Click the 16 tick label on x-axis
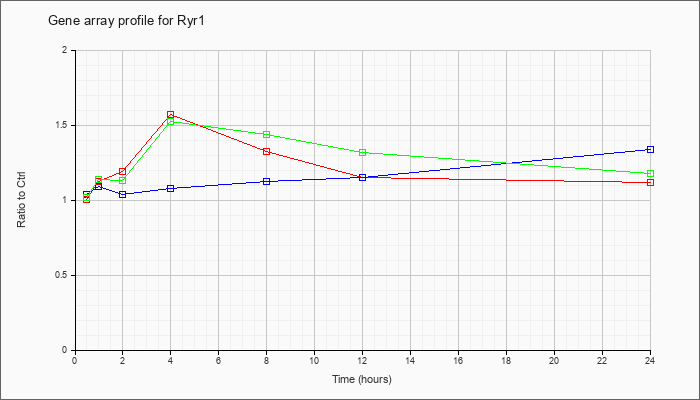 click(x=458, y=360)
